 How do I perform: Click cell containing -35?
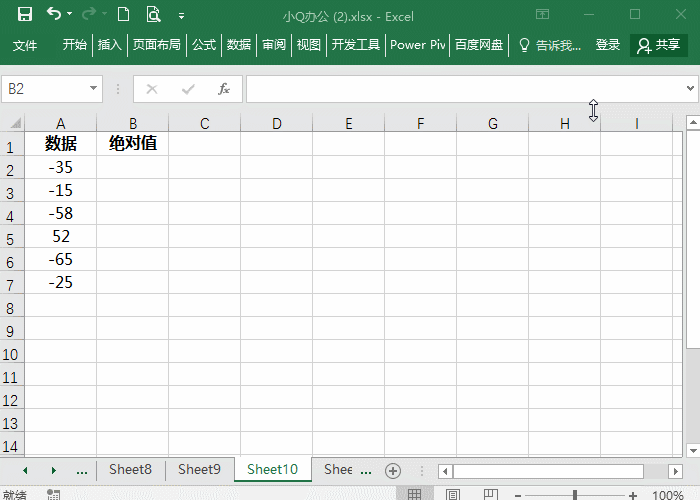click(61, 167)
